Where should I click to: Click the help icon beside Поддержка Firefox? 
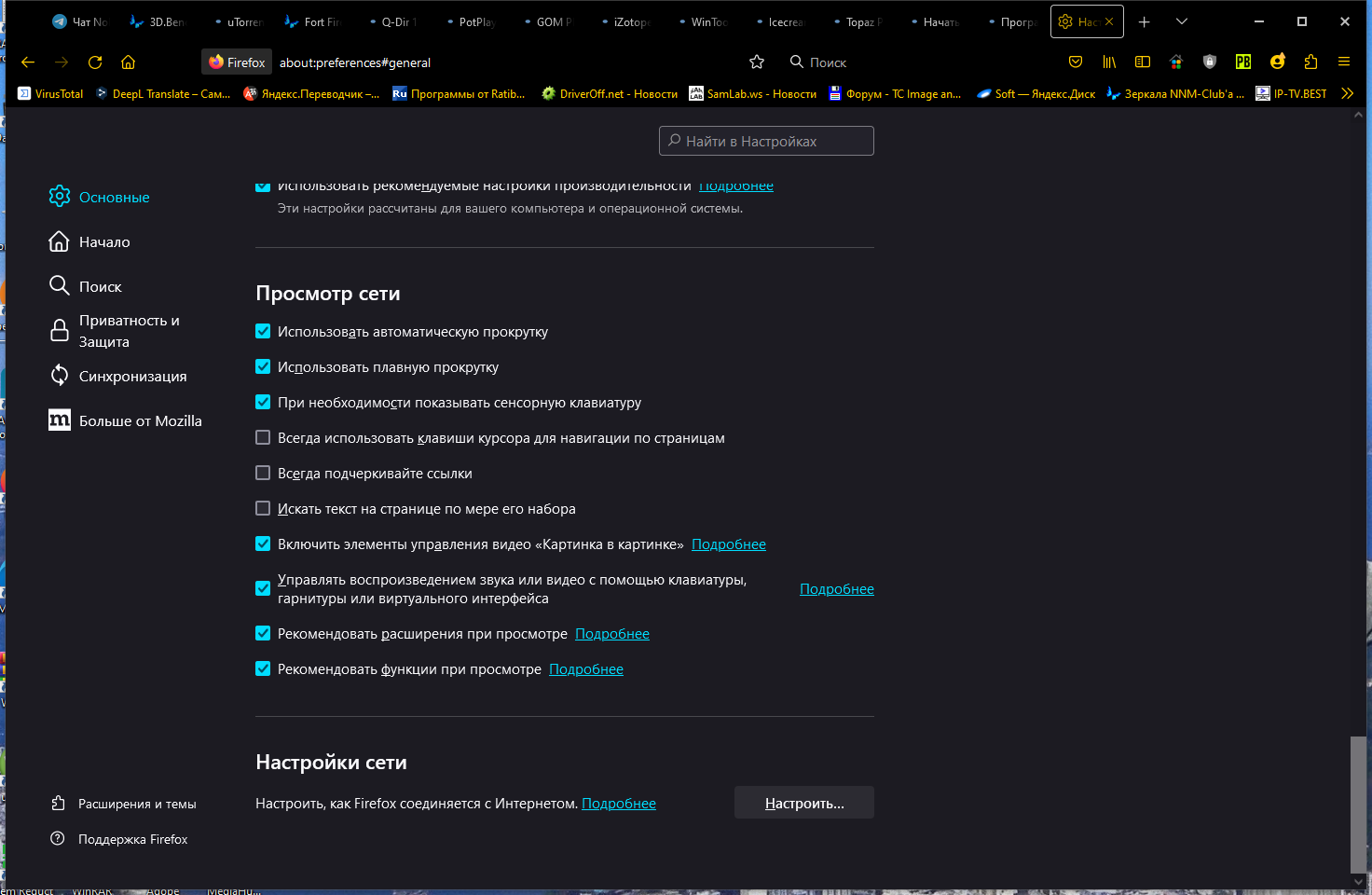click(58, 838)
